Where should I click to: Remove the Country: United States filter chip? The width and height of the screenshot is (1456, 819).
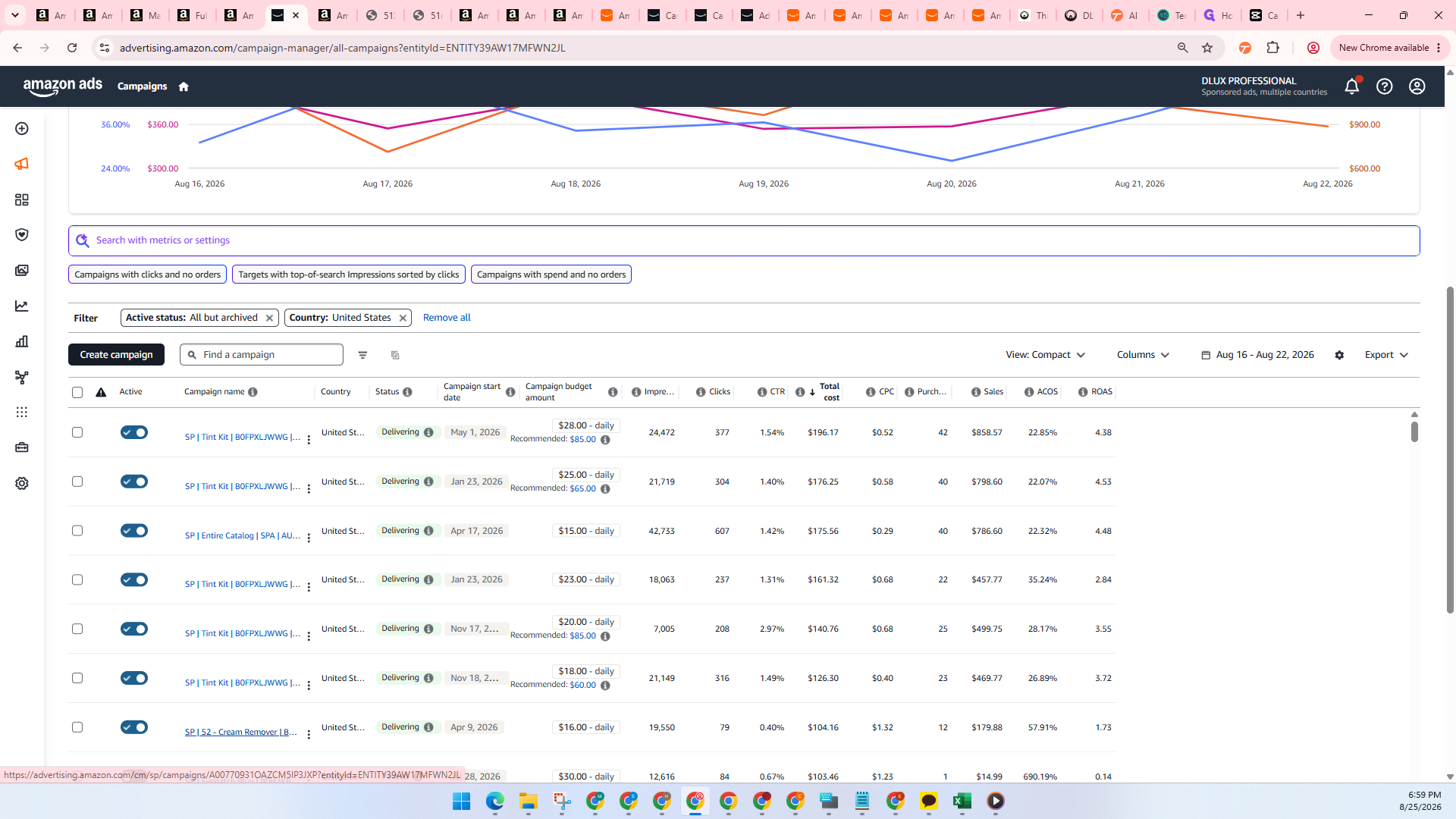[x=403, y=318]
